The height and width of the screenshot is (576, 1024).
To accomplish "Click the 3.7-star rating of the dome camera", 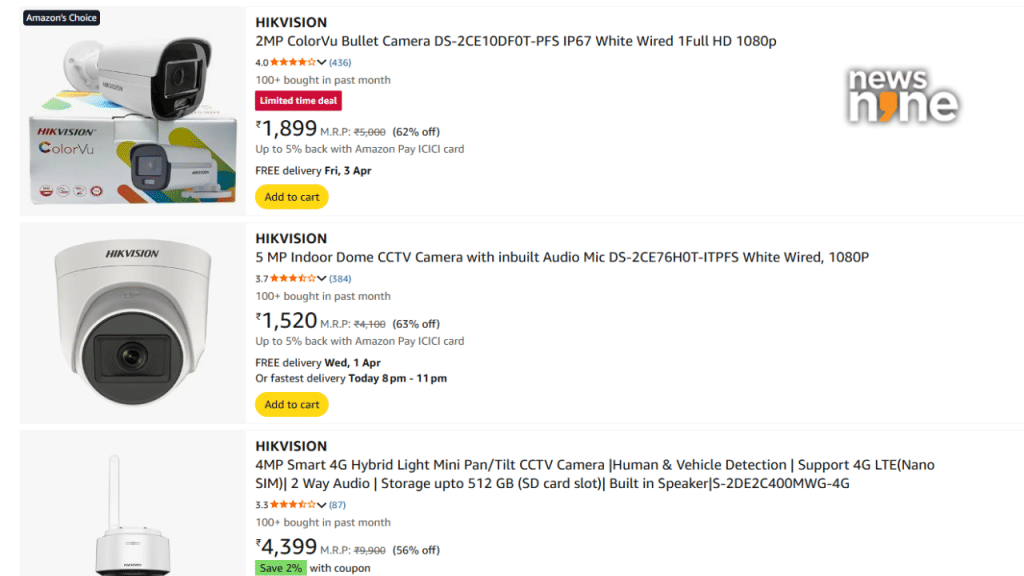I will (284, 278).
